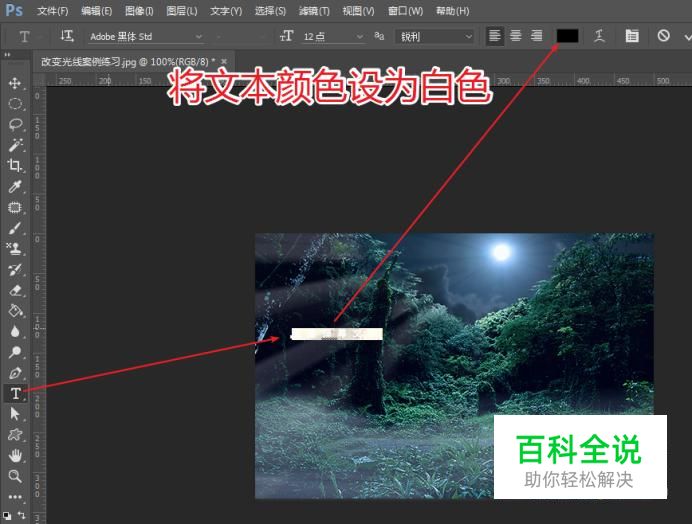Swap foreground and background colors
The height and width of the screenshot is (524, 692).
point(21,515)
